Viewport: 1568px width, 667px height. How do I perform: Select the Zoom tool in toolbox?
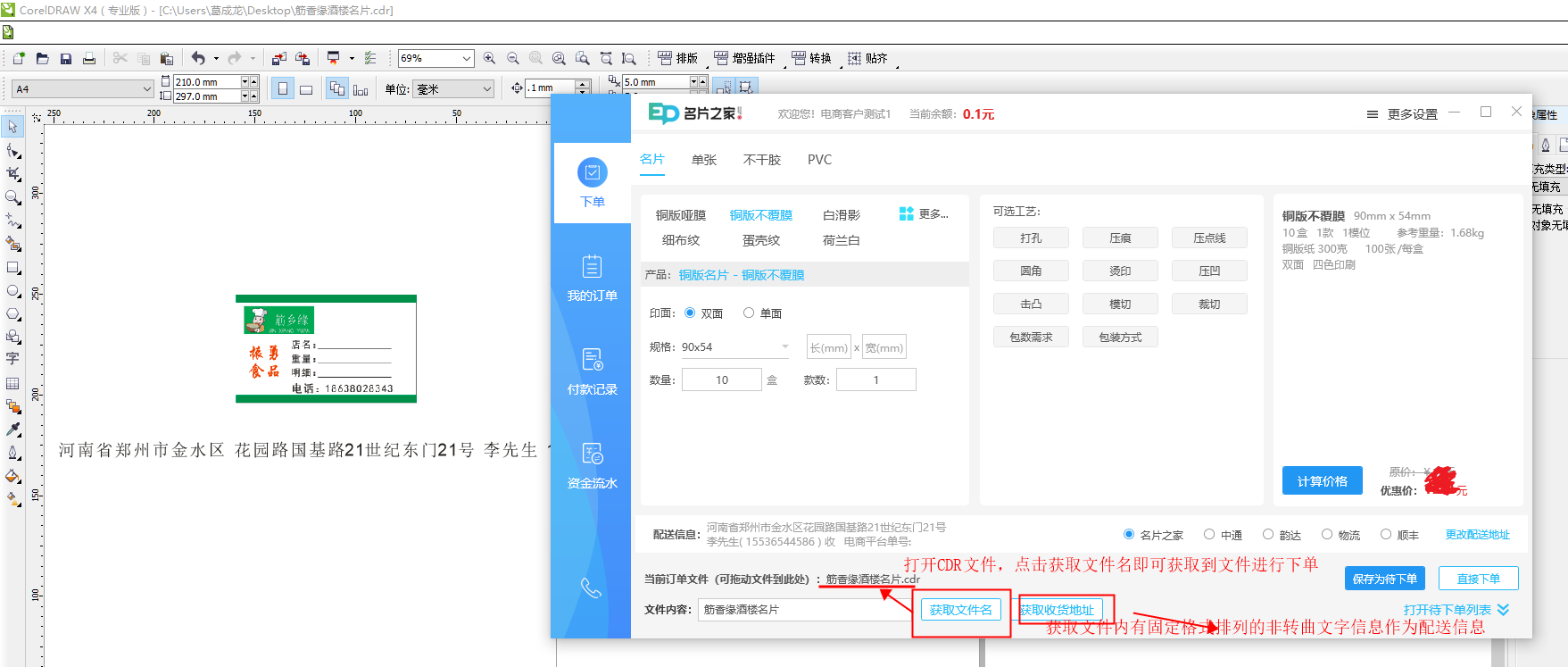pyautogui.click(x=12, y=197)
